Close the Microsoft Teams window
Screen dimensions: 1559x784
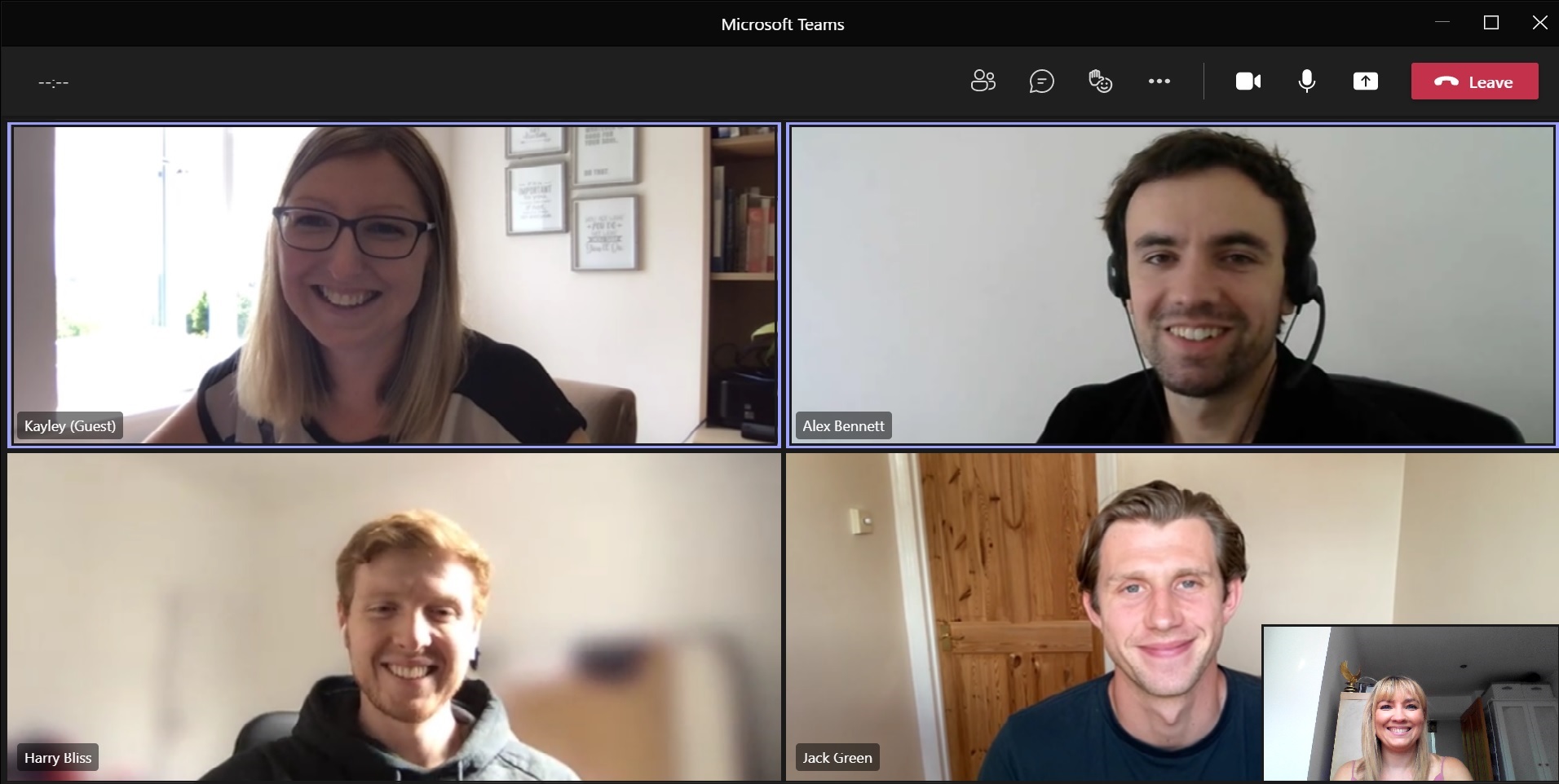pos(1539,23)
